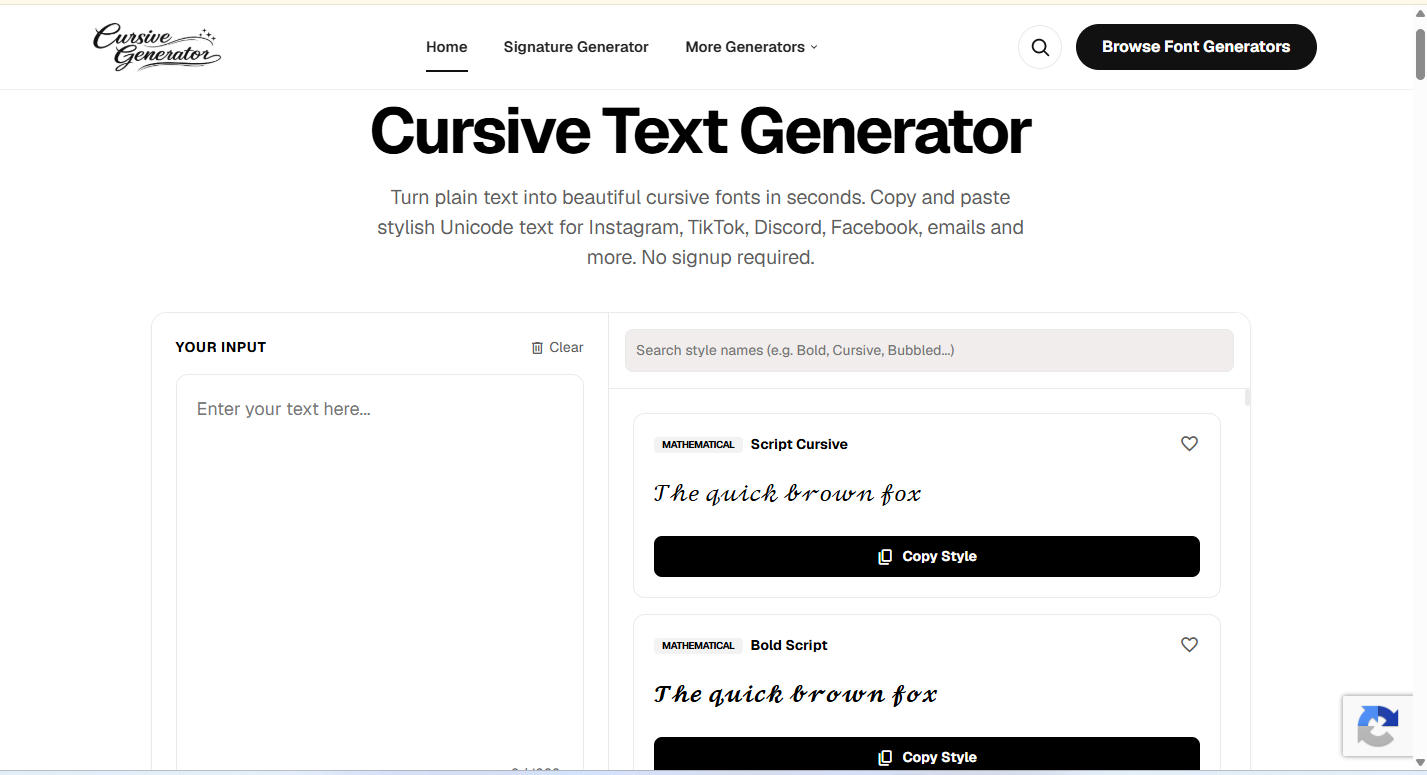Favorite the Script Cursive style heart
Image resolution: width=1427 pixels, height=775 pixels.
click(x=1189, y=444)
